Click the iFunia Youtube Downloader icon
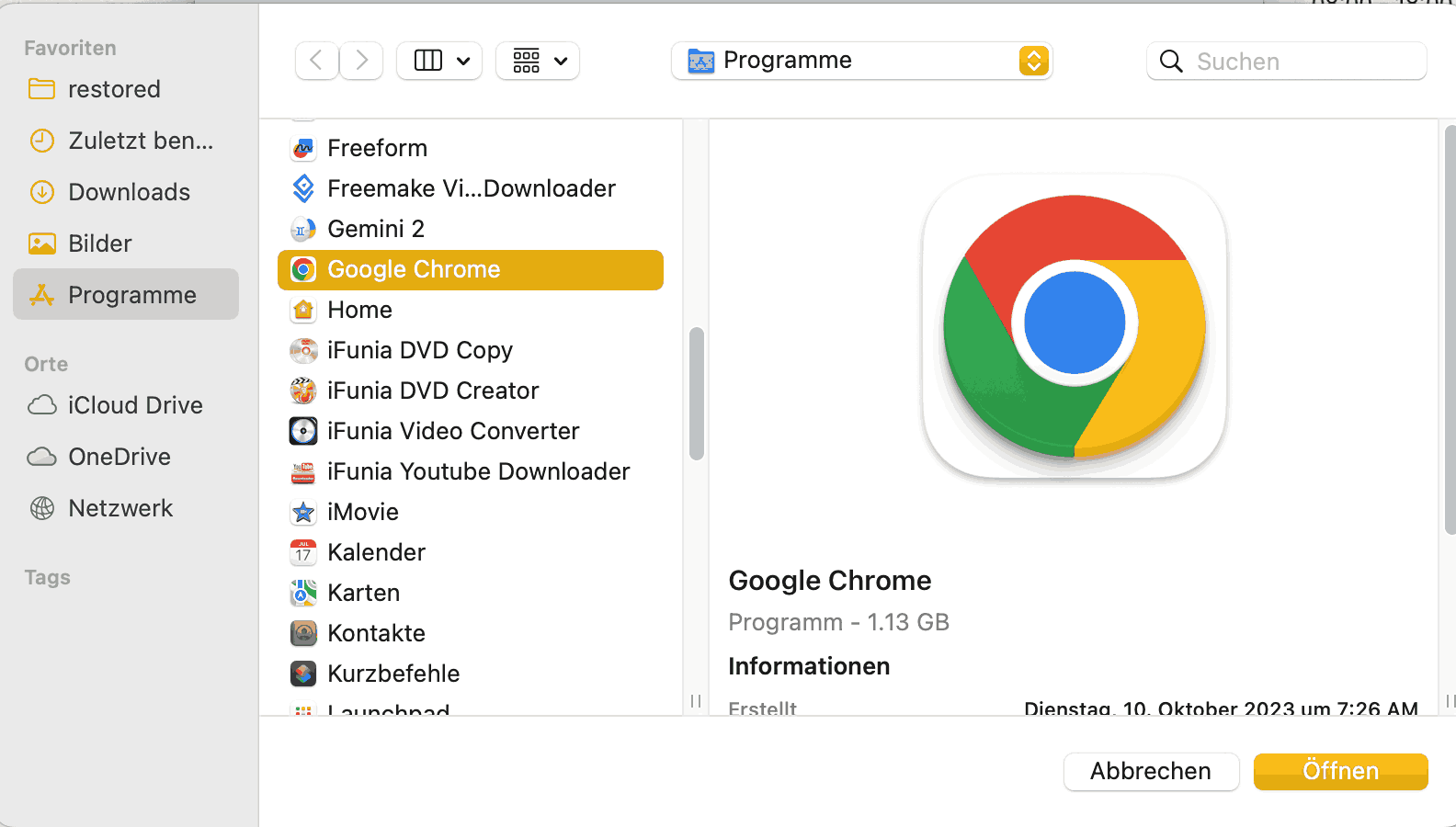The image size is (1456, 827). 303,471
